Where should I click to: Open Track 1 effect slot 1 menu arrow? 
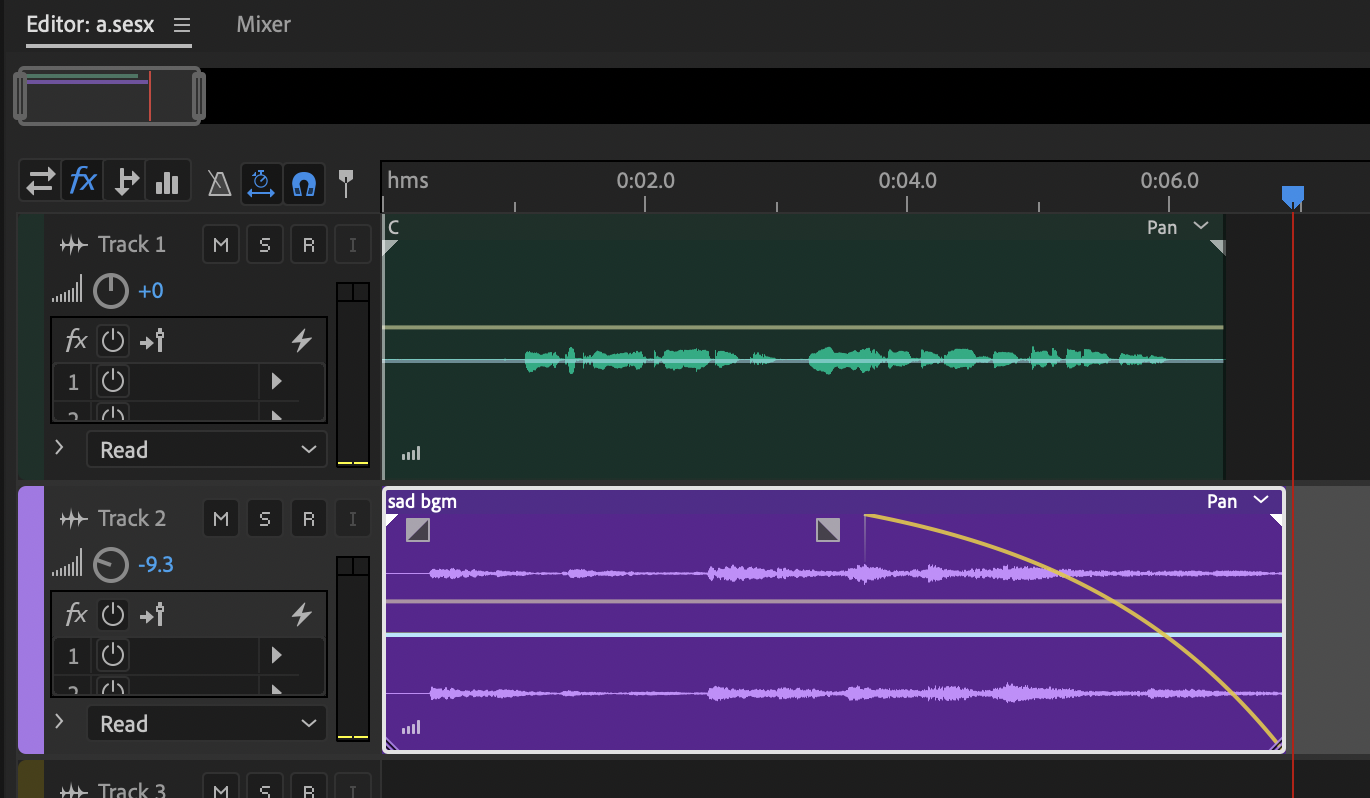click(x=276, y=381)
